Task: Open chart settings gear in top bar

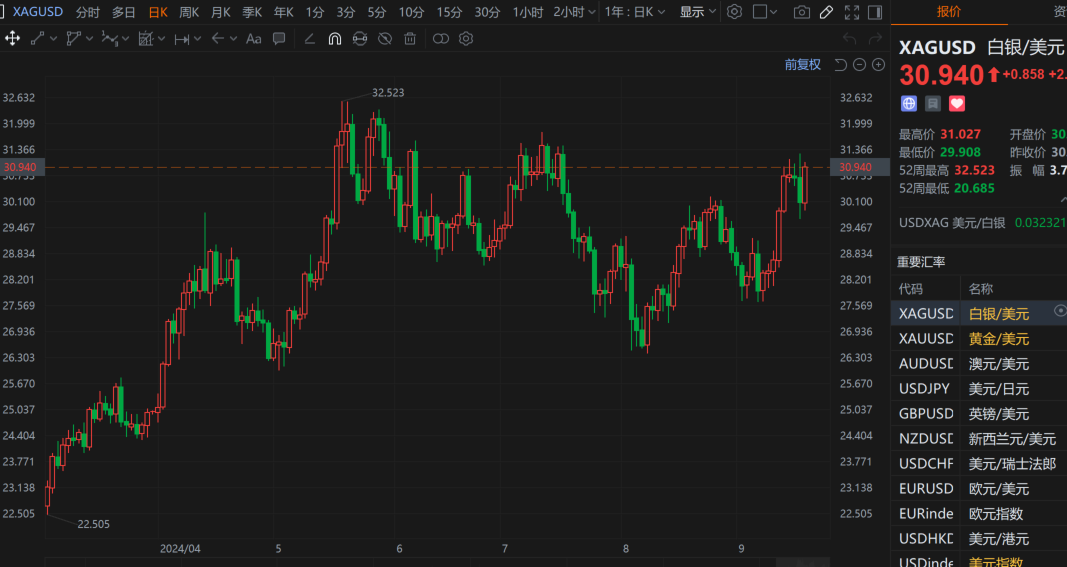Action: coord(735,12)
